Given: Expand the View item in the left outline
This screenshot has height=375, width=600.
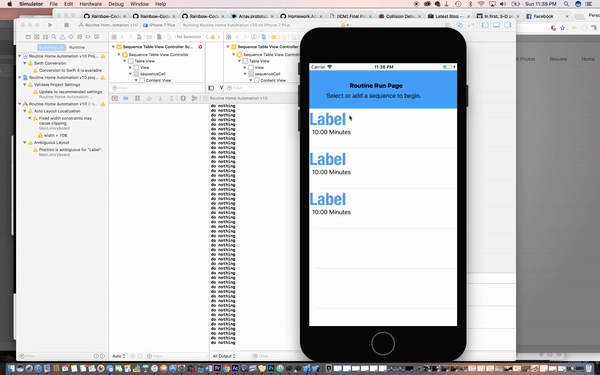Looking at the screenshot, I should pyautogui.click(x=130, y=67).
